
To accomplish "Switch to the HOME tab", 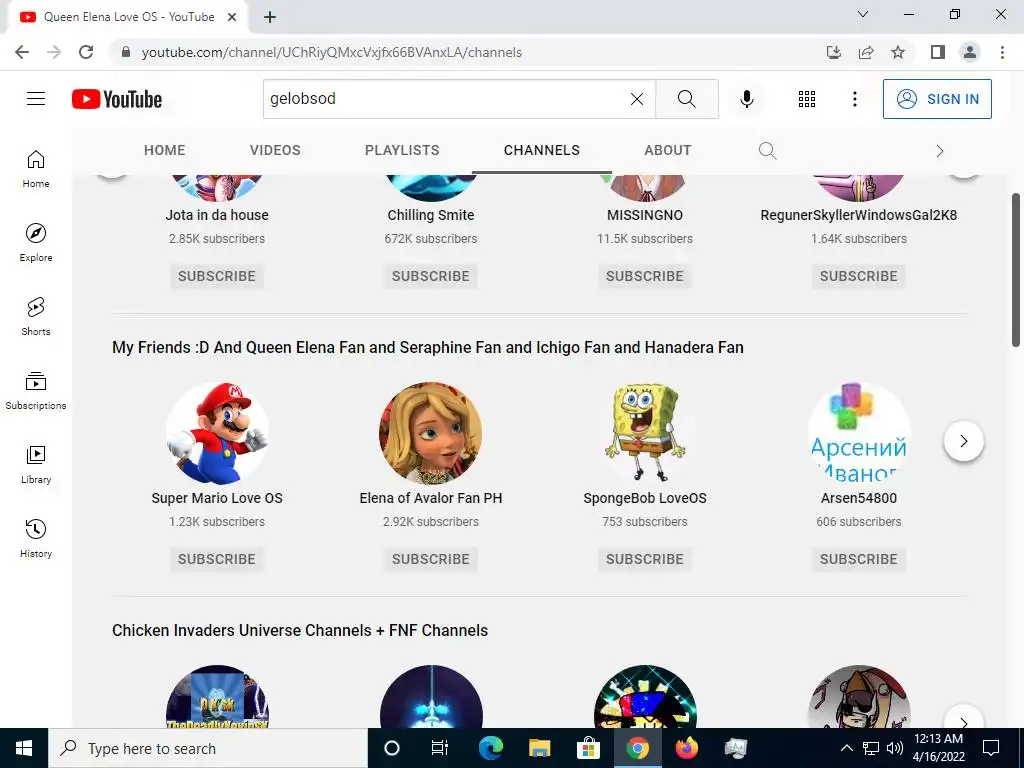I will [x=165, y=150].
